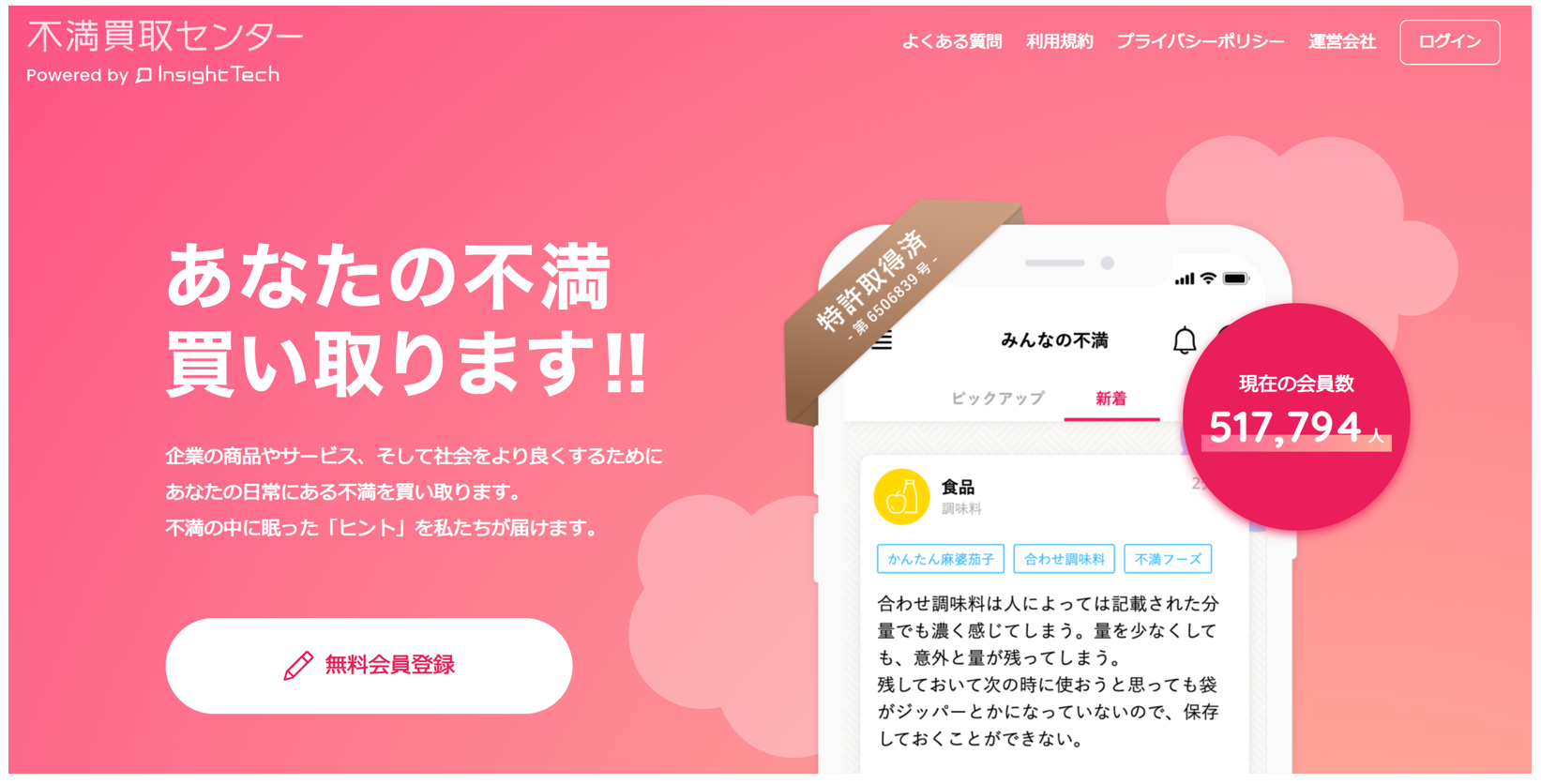Screen dimensions: 1541x784
Task: Switch to ピックアップ tab
Action: tap(997, 399)
